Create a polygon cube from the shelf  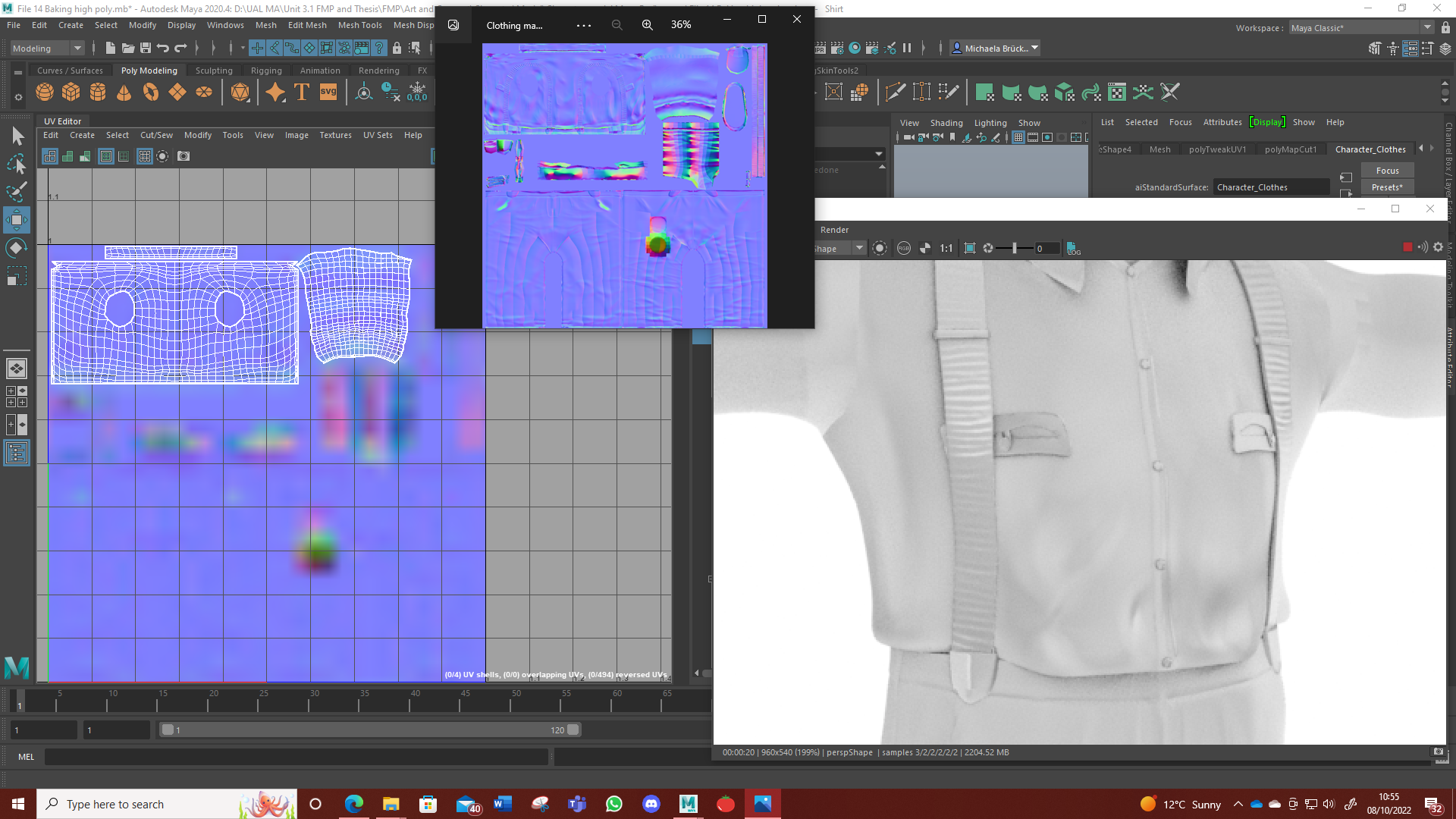click(x=71, y=92)
